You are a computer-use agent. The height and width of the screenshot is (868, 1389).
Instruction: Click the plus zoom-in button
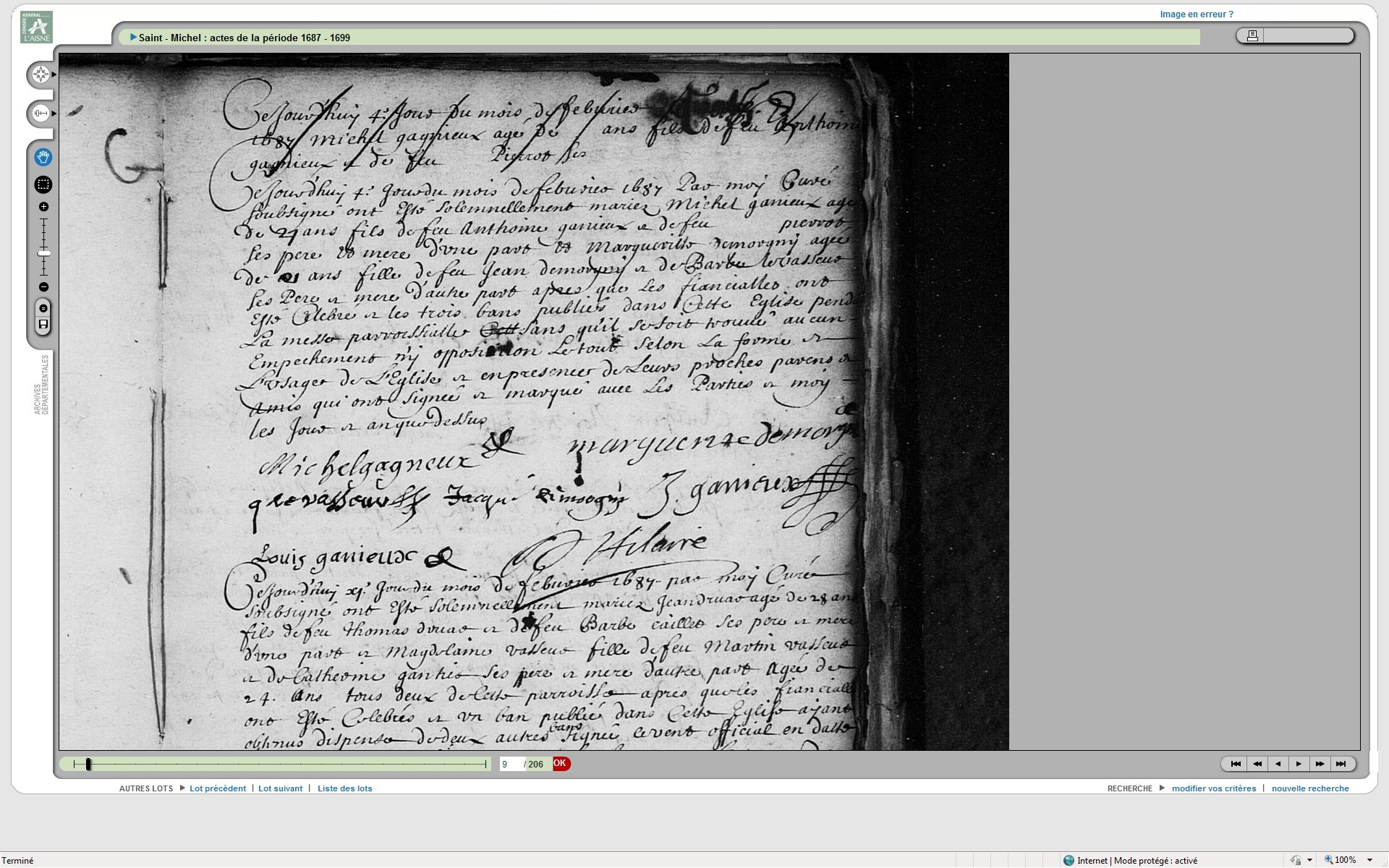click(x=43, y=207)
